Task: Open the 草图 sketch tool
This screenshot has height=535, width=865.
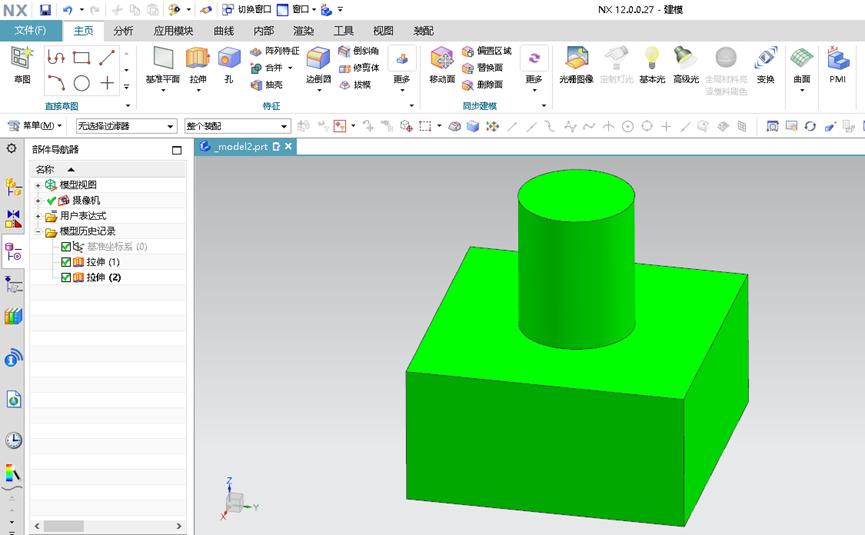Action: click(23, 65)
